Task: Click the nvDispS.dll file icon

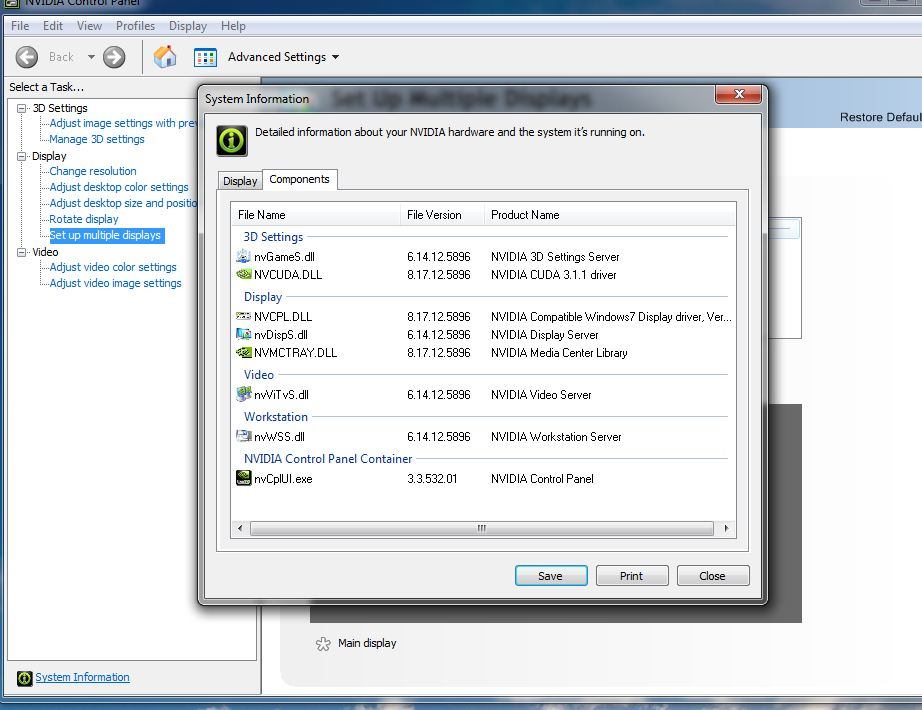Action: pyautogui.click(x=243, y=334)
